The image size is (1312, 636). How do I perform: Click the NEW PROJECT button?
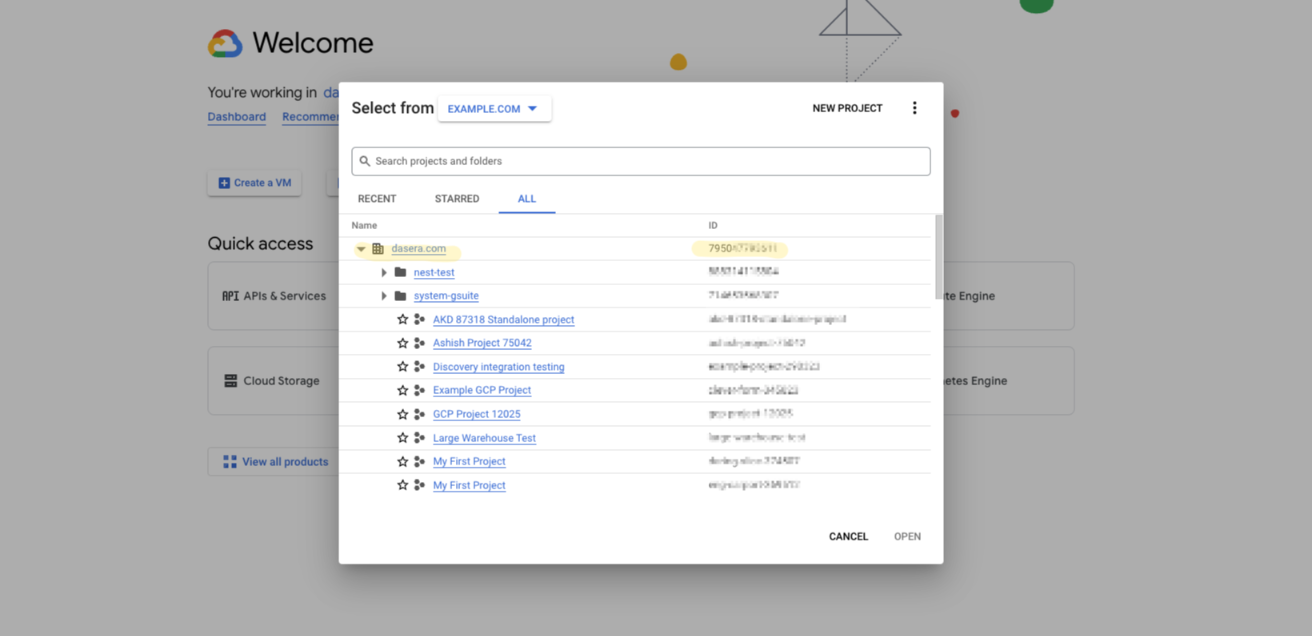(847, 108)
